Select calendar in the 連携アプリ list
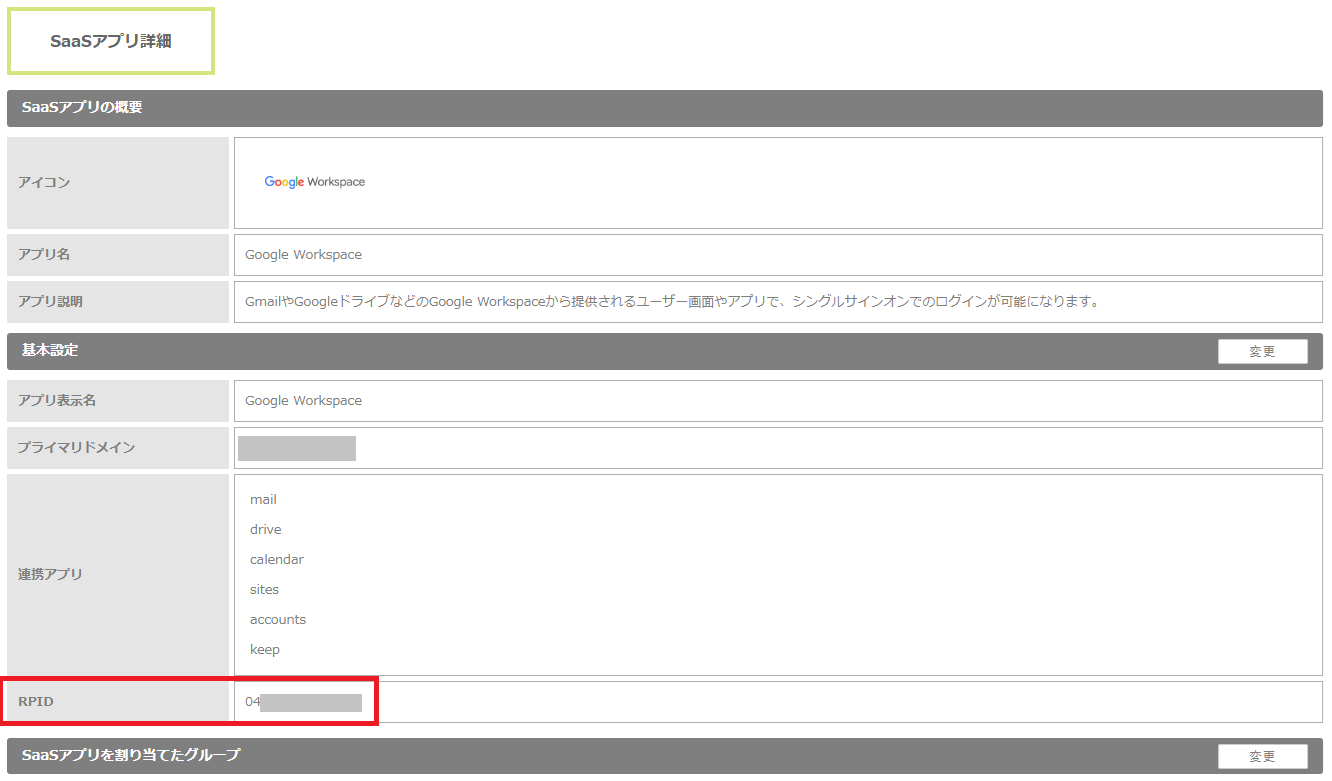The width and height of the screenshot is (1332, 781). 276,559
